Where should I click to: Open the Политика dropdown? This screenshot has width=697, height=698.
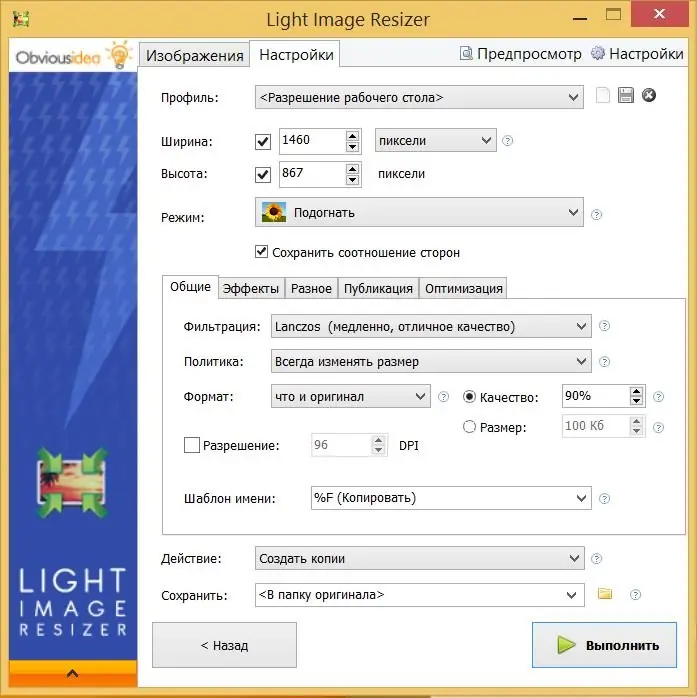(431, 361)
